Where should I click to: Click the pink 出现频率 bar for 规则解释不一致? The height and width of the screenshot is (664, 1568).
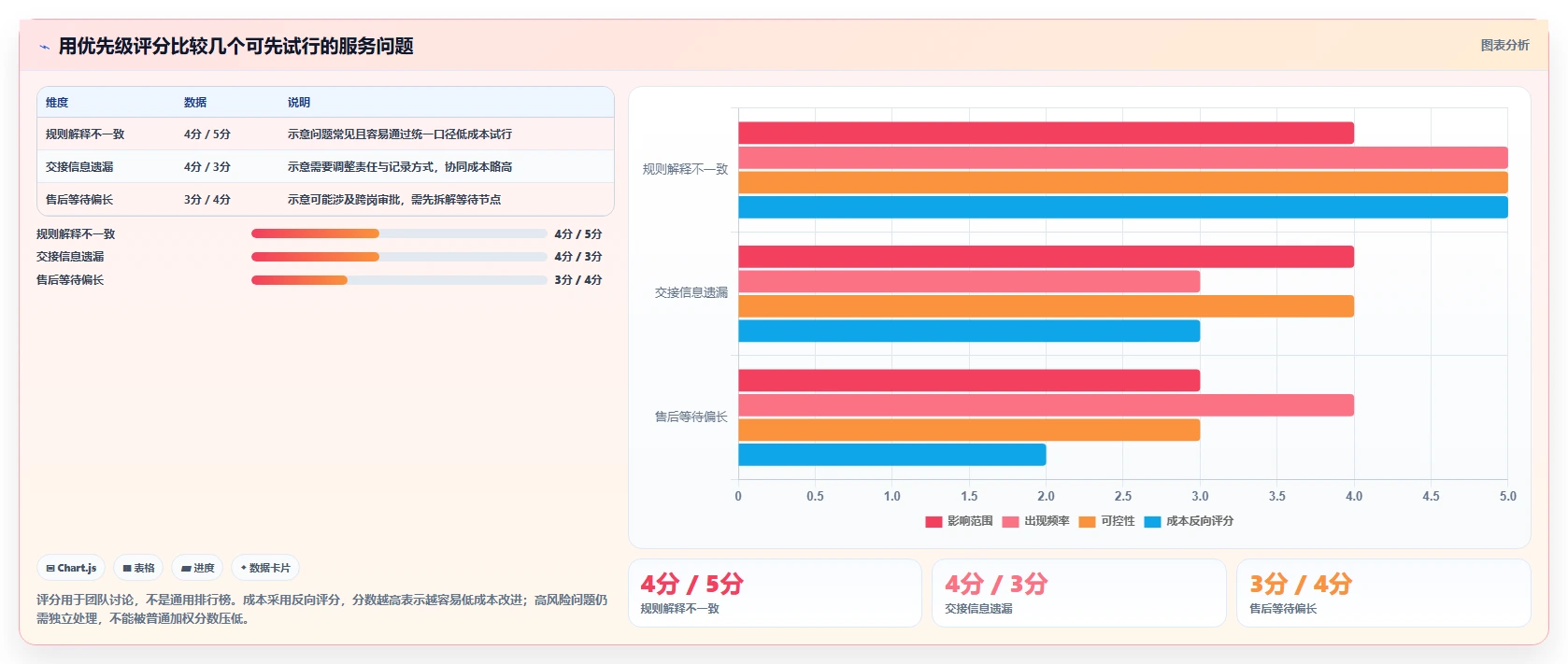(1123, 158)
